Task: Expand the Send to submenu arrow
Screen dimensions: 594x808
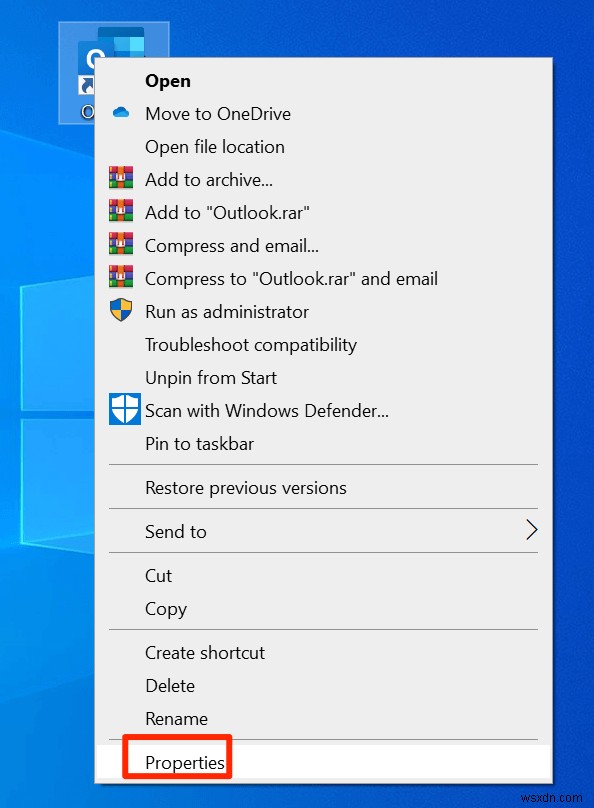Action: tap(531, 530)
